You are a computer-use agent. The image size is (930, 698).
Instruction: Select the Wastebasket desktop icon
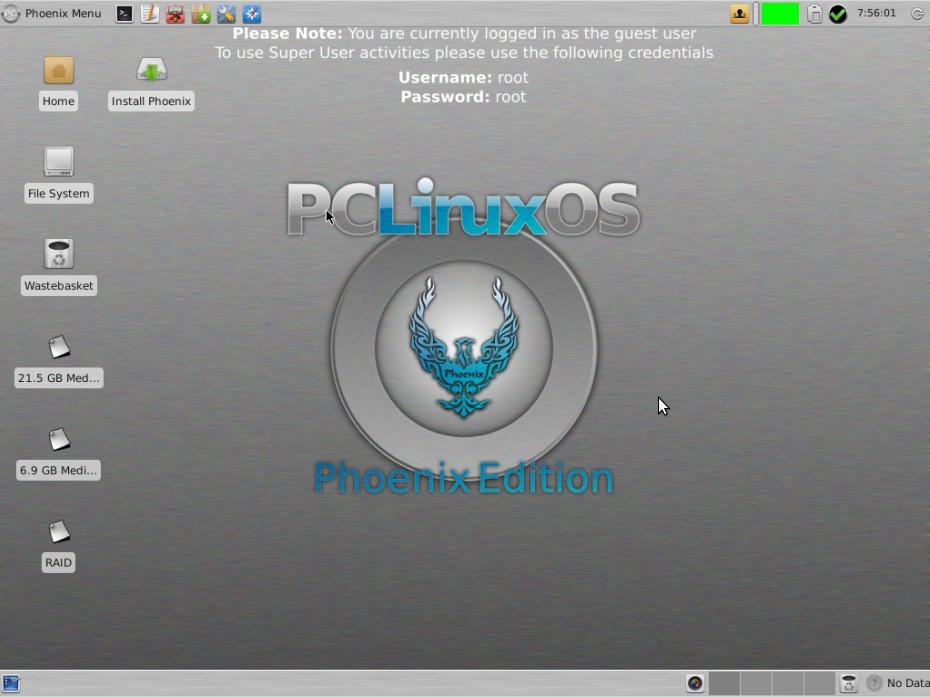coord(58,267)
